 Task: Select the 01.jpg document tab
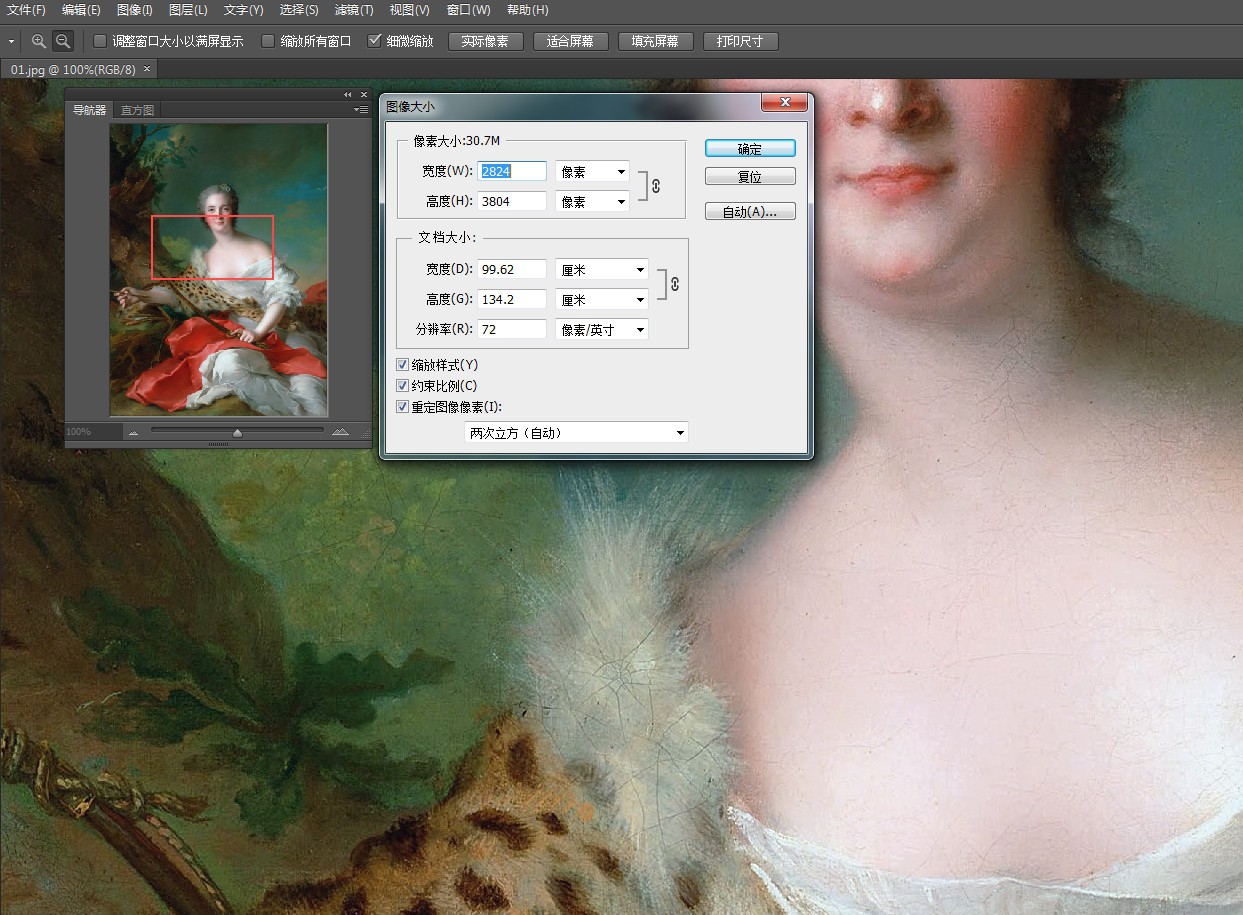tap(72, 69)
